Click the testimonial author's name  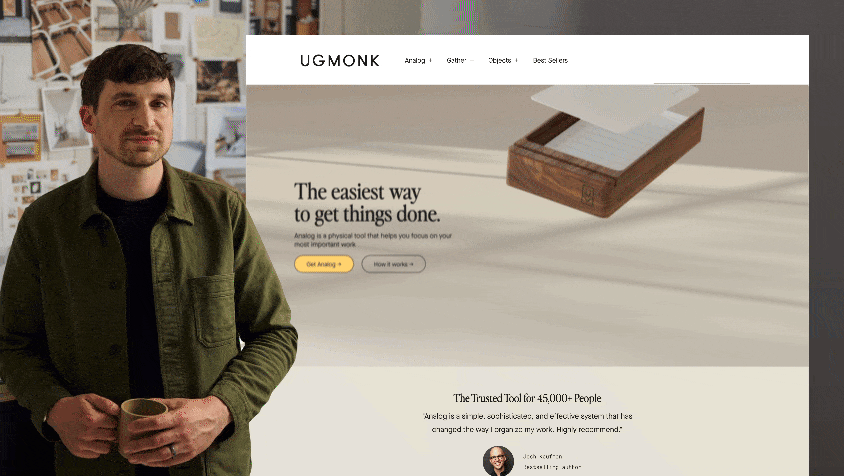coord(543,456)
